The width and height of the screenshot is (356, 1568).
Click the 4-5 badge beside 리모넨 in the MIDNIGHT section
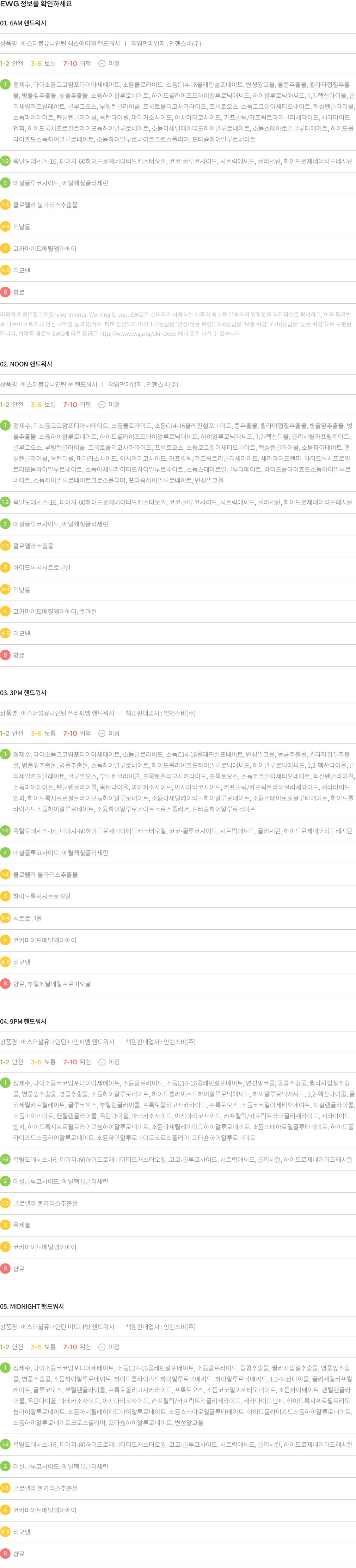(x=6, y=1531)
